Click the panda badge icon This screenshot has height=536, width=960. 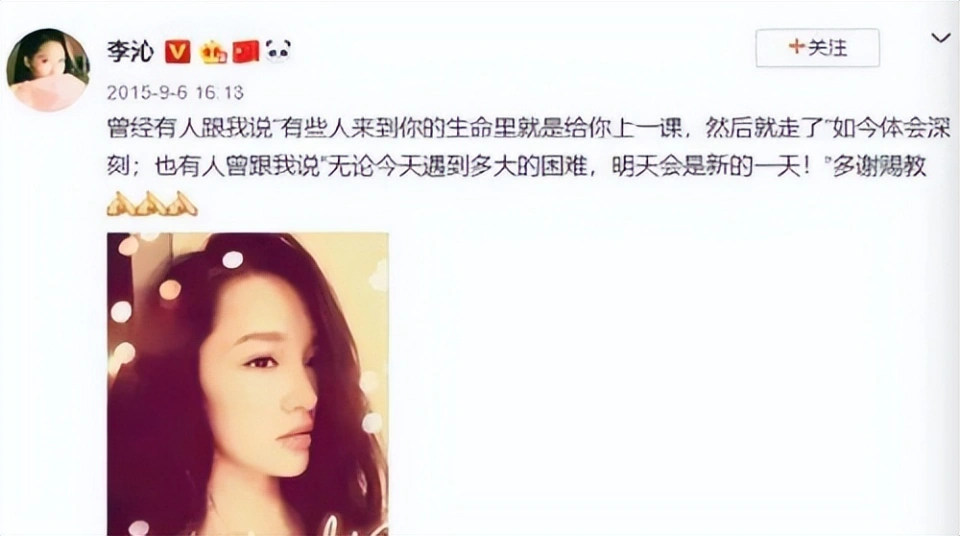[279, 51]
